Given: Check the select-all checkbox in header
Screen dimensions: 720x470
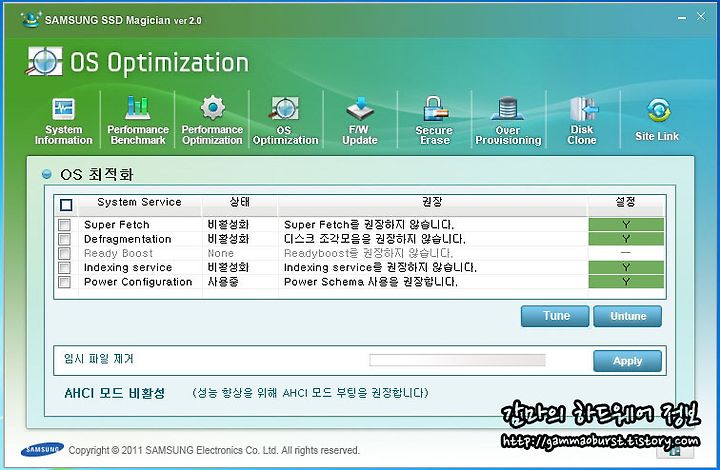Looking at the screenshot, I should tap(66, 205).
